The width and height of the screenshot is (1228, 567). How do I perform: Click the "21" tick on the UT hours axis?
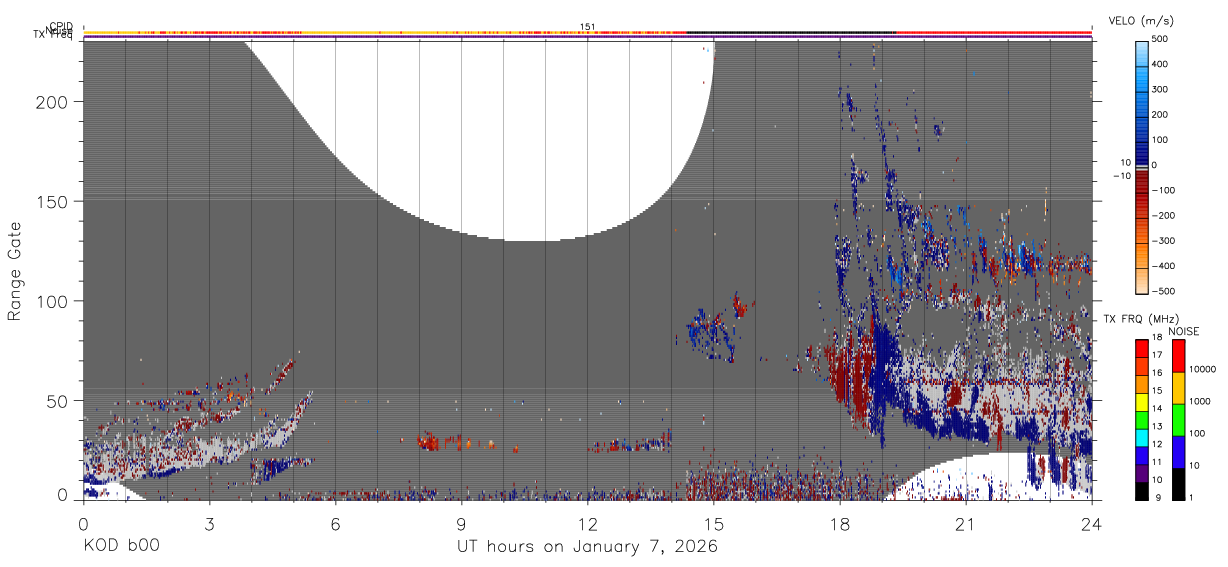(x=966, y=524)
